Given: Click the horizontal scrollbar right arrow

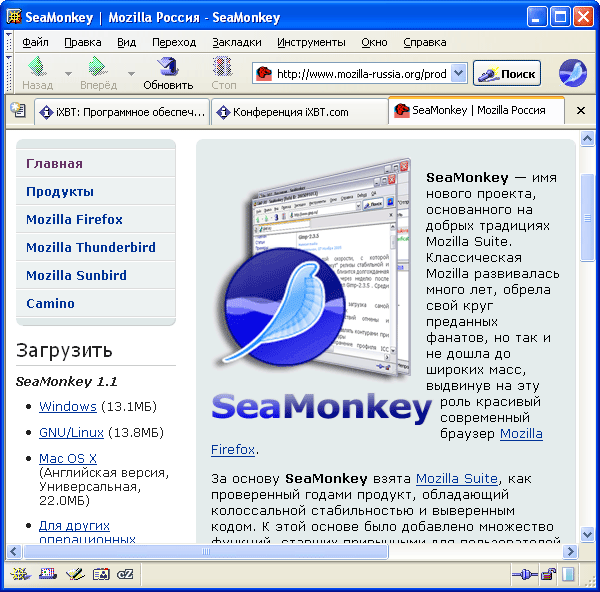Looking at the screenshot, I should coord(570,551).
